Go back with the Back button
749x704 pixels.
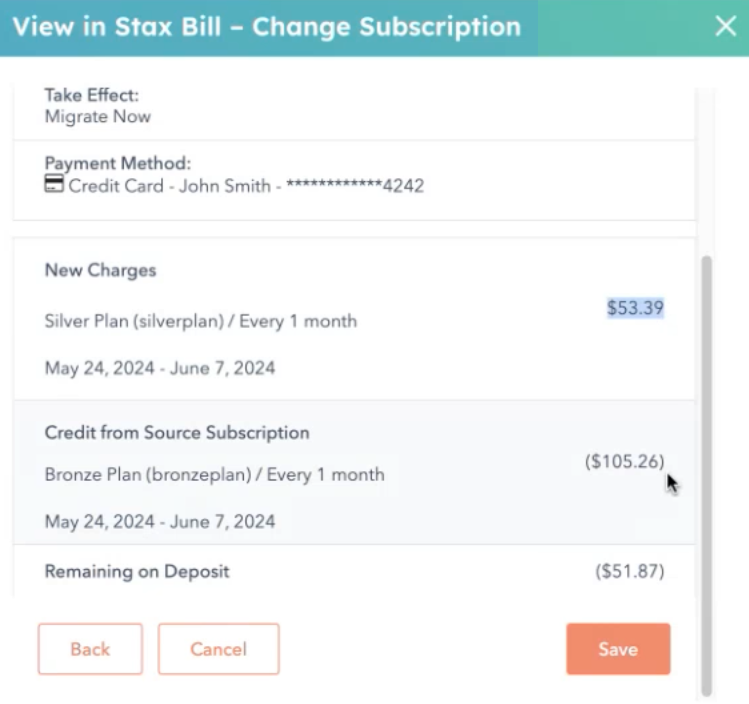click(x=90, y=649)
